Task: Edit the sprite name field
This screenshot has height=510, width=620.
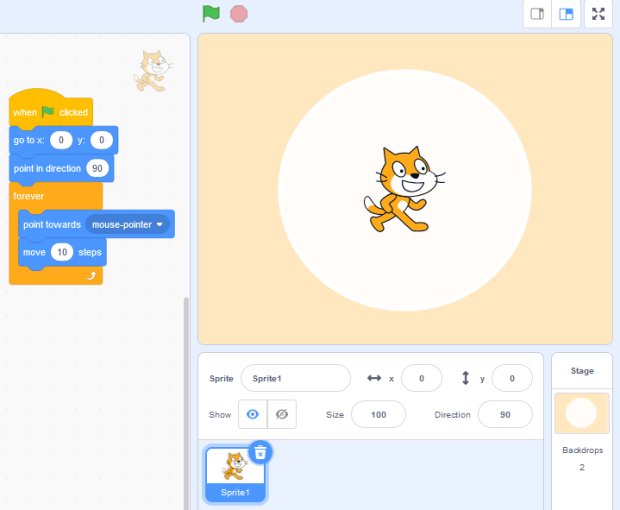Action: pyautogui.click(x=295, y=378)
